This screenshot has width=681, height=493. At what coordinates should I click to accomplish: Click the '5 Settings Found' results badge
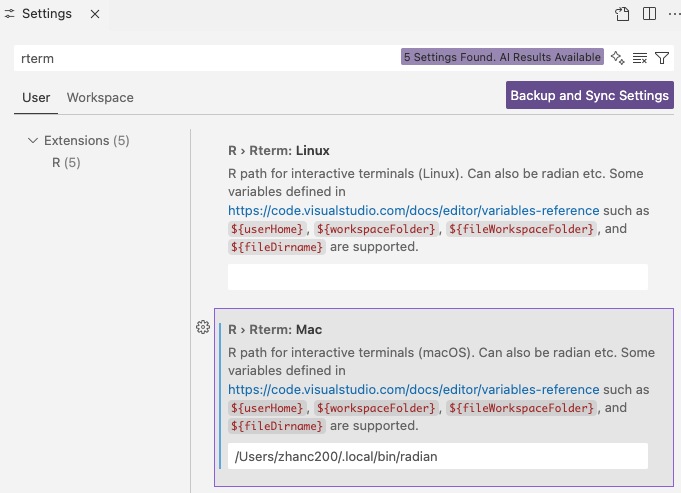click(x=502, y=58)
